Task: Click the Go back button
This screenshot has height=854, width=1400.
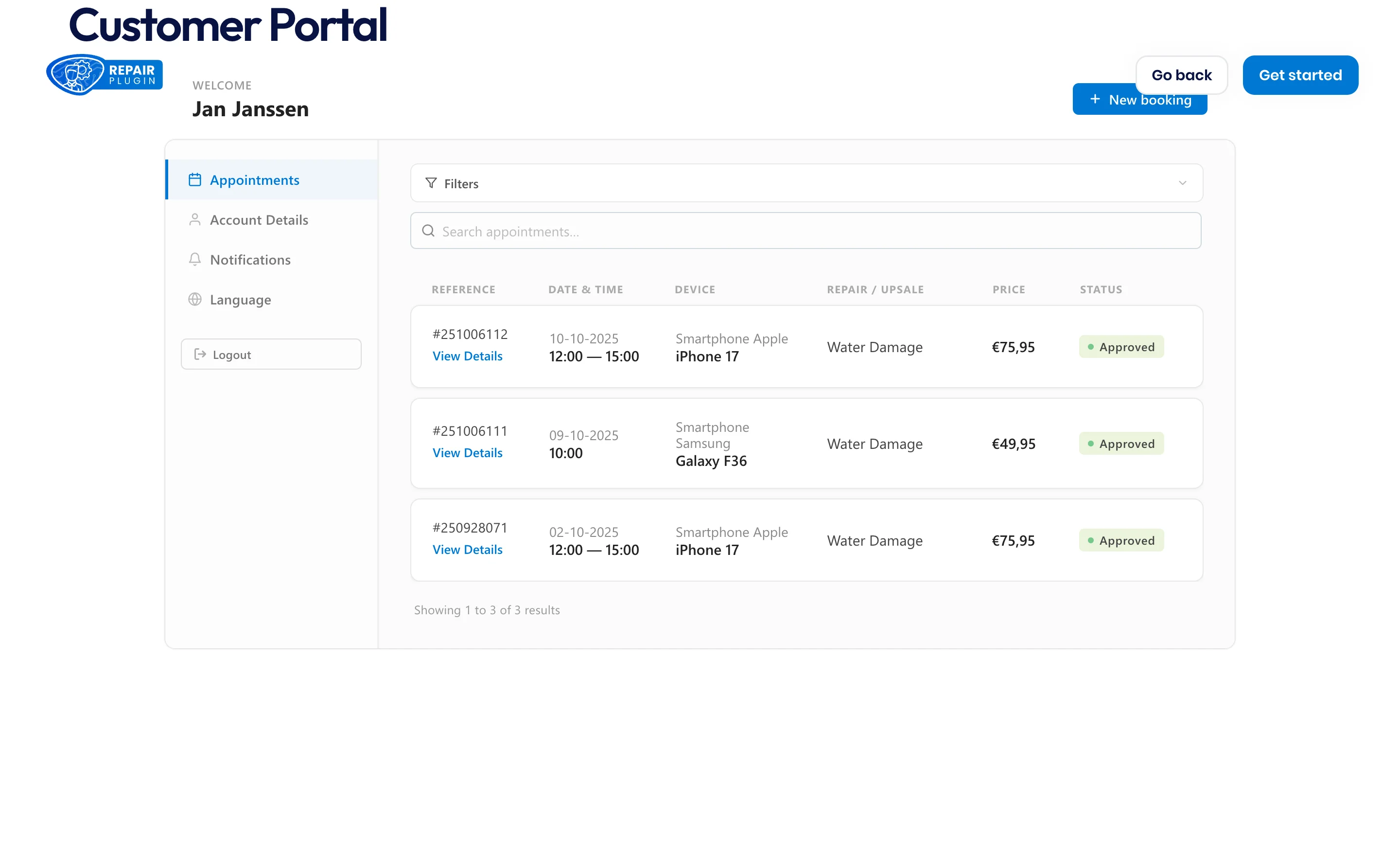Action: click(x=1182, y=75)
